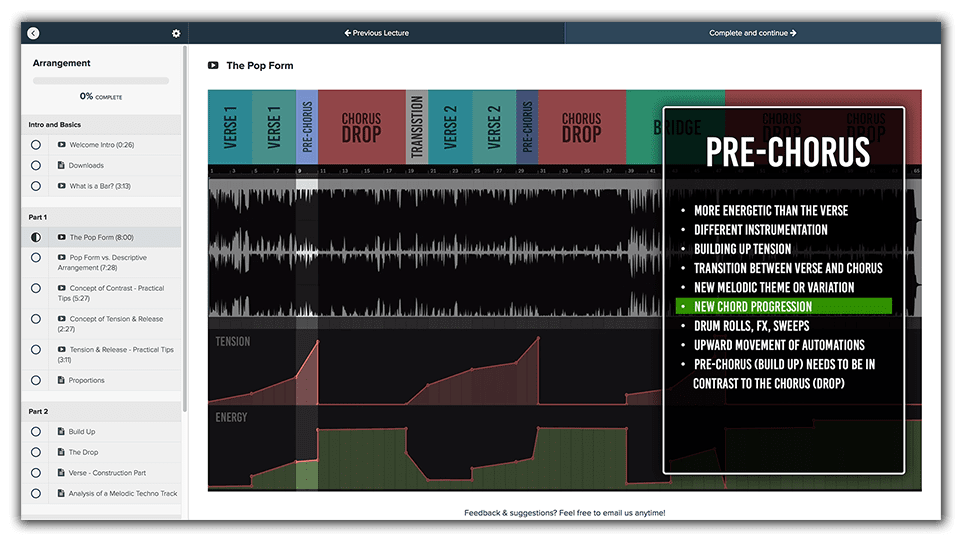The image size is (960, 540).
Task: Mark Downloads lecture completion circle
Action: coord(36,165)
